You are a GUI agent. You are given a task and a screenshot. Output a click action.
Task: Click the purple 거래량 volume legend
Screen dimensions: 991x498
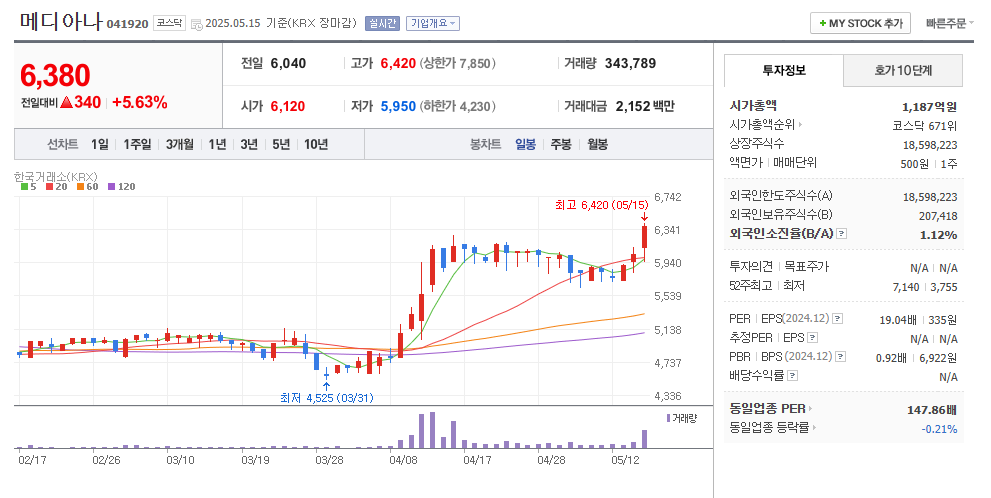pos(681,418)
